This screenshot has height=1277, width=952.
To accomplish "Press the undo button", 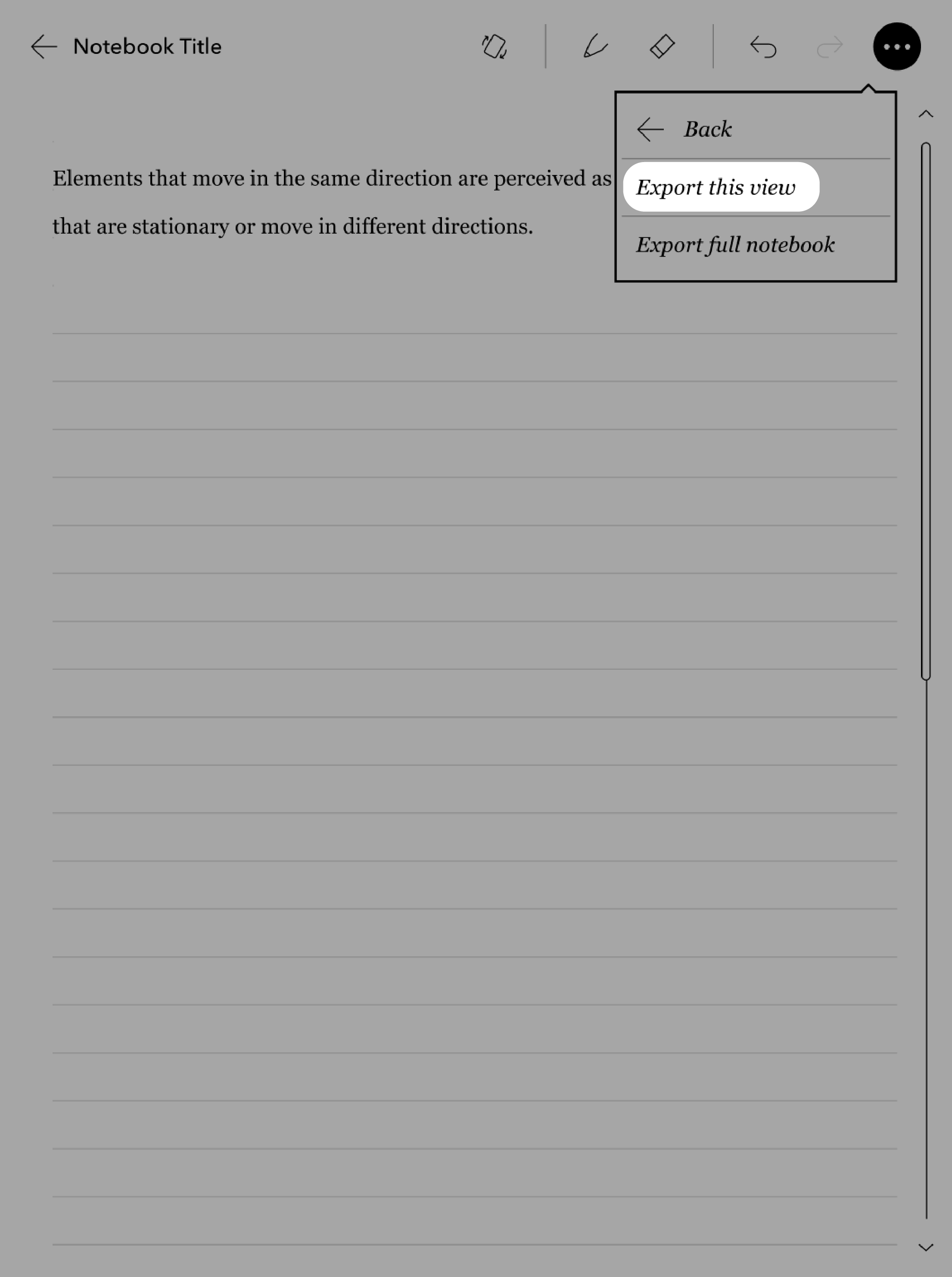I will pyautogui.click(x=762, y=46).
